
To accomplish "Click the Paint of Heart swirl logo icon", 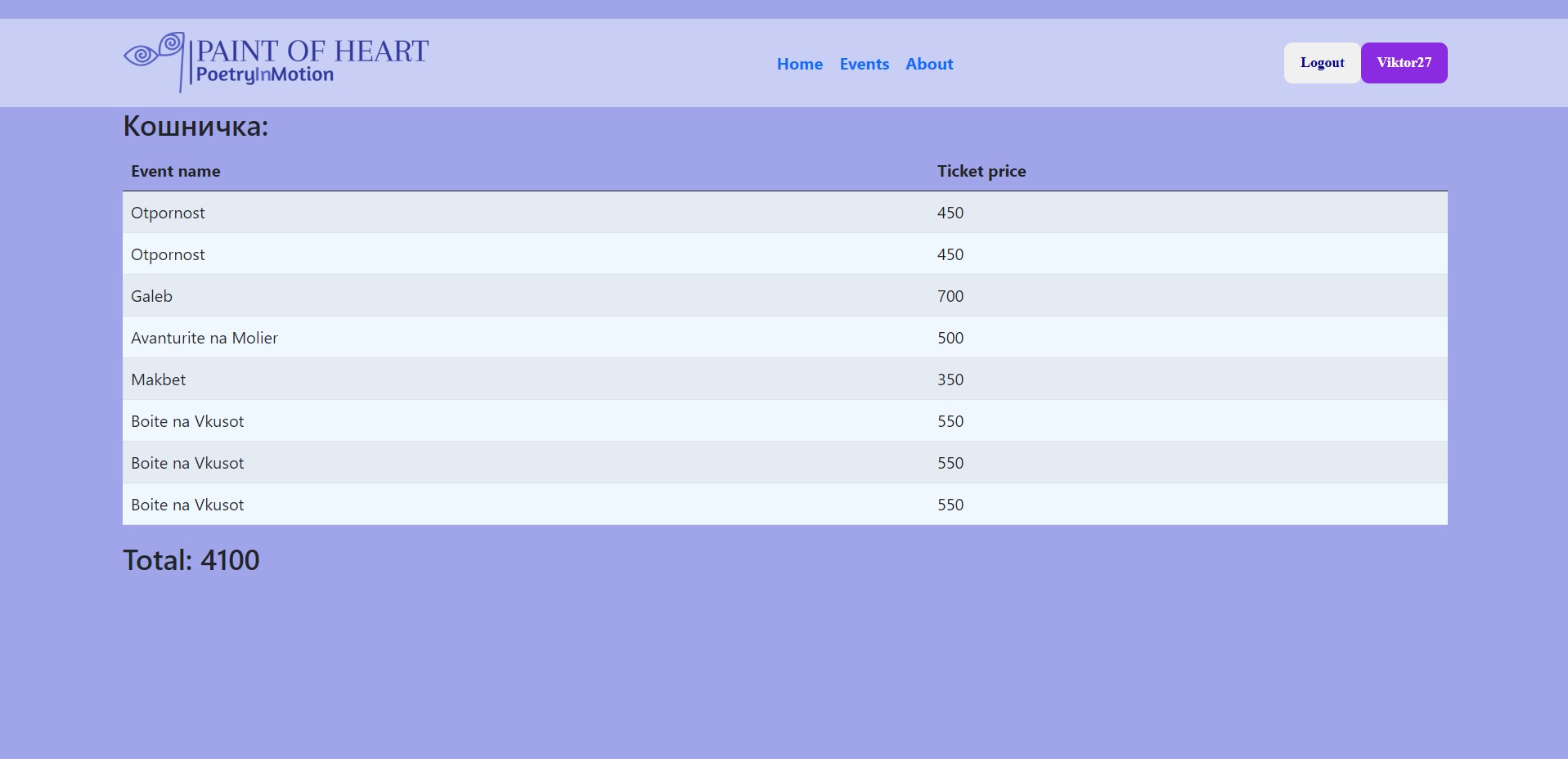I will [x=153, y=56].
